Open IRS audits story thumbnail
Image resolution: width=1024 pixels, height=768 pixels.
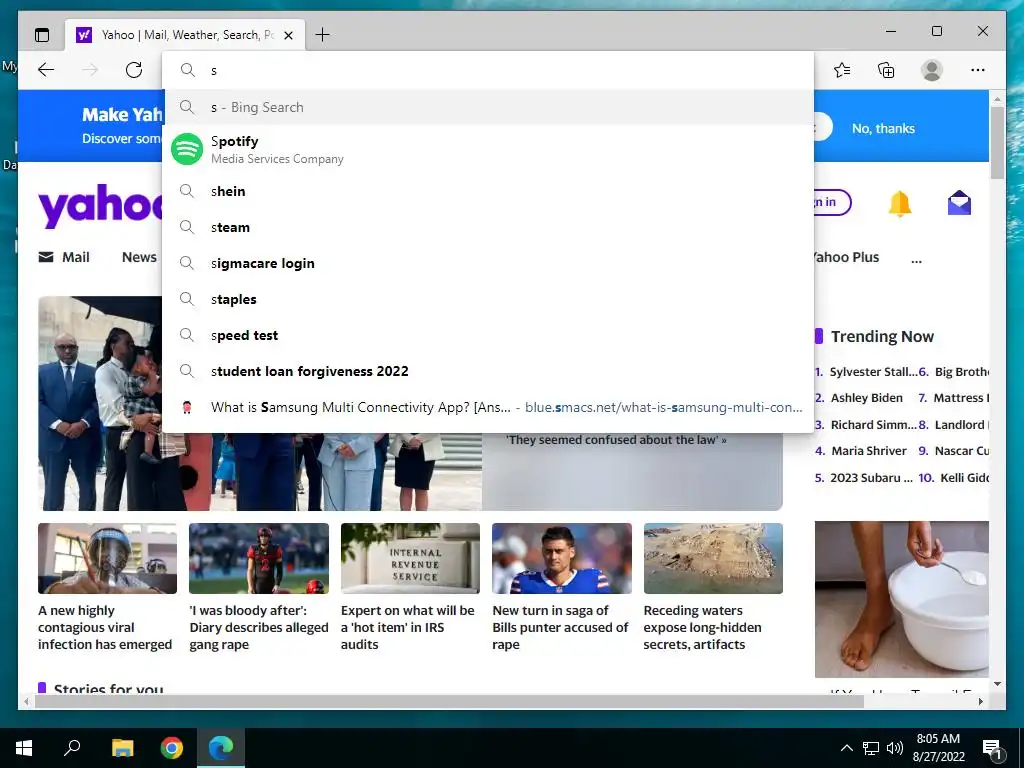click(410, 558)
